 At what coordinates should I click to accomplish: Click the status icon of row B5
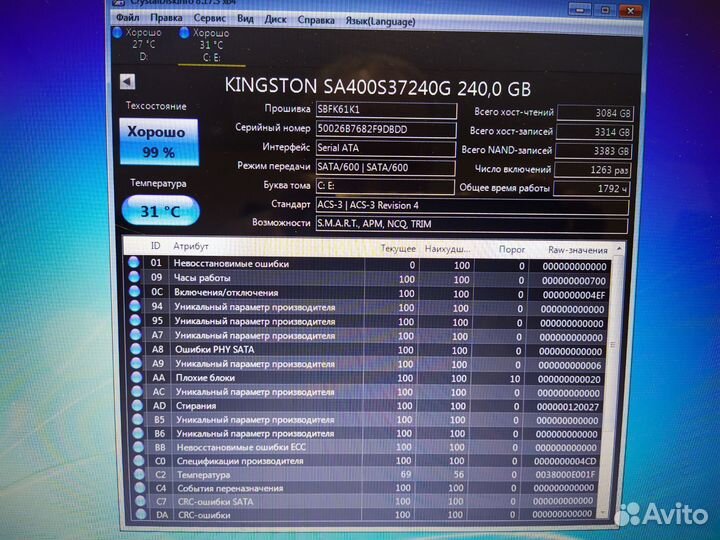[x=138, y=419]
